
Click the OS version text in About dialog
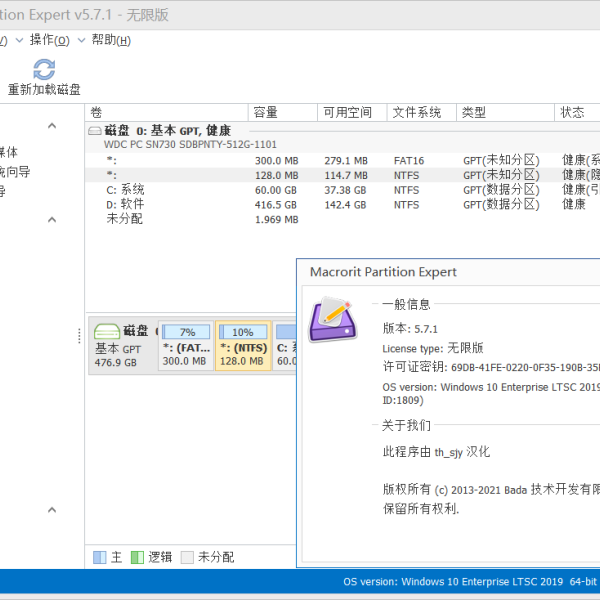pos(491,393)
